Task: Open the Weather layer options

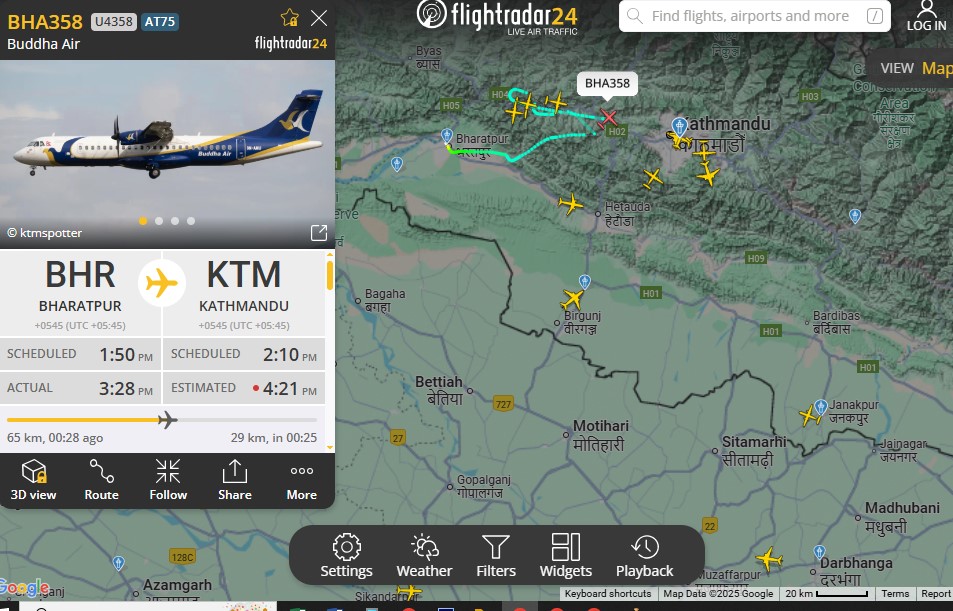Action: [x=424, y=556]
